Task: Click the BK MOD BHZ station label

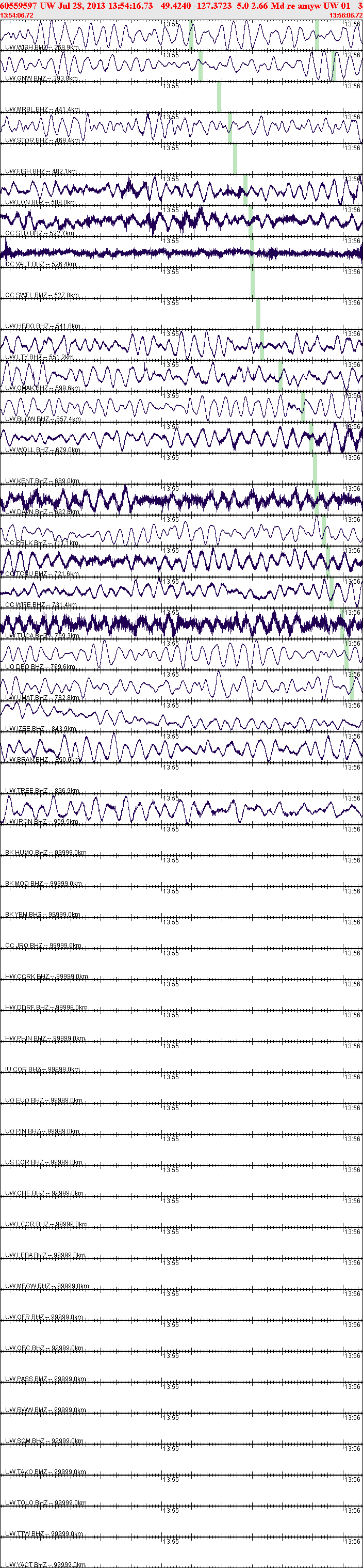Action: click(43, 885)
